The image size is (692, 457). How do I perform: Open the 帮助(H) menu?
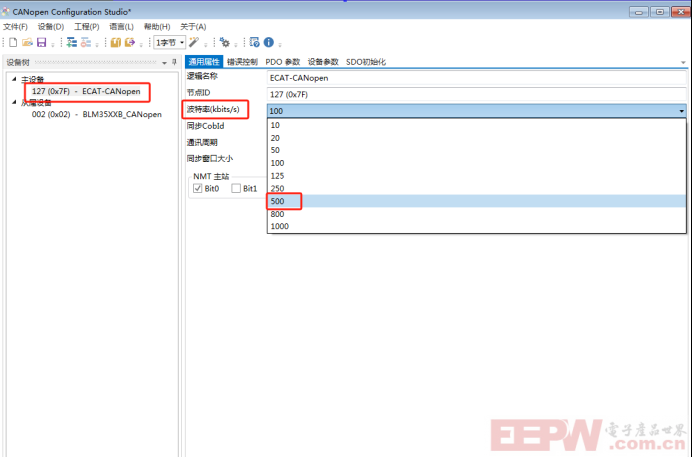tap(157, 27)
